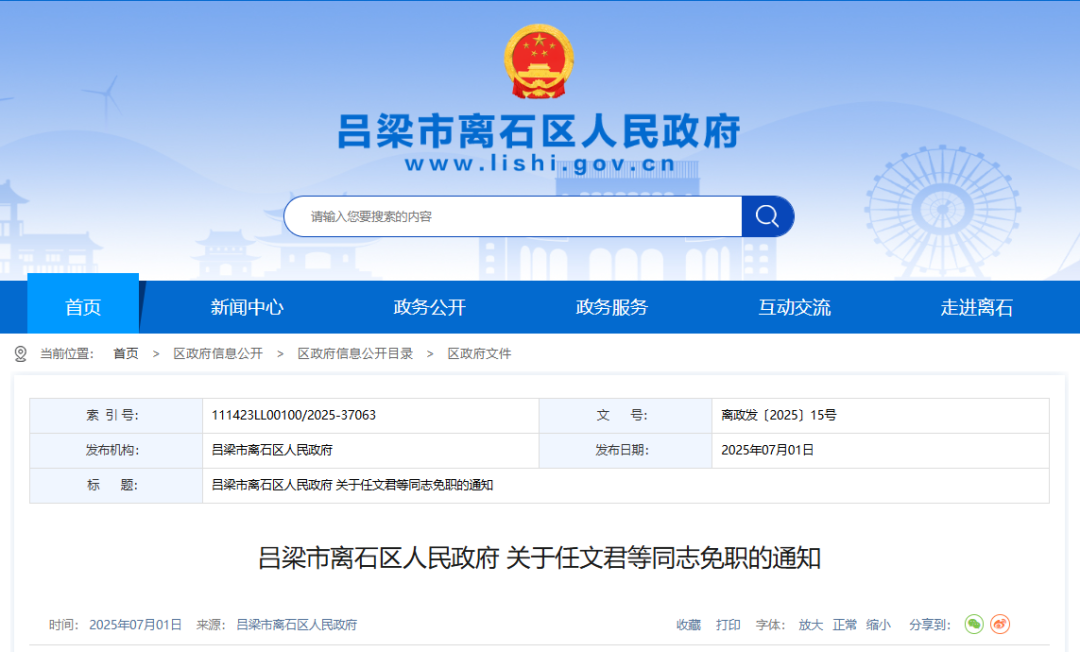Viewport: 1080px width, 652px height.
Task: Open the 政务公开 navigation menu
Action: click(428, 307)
